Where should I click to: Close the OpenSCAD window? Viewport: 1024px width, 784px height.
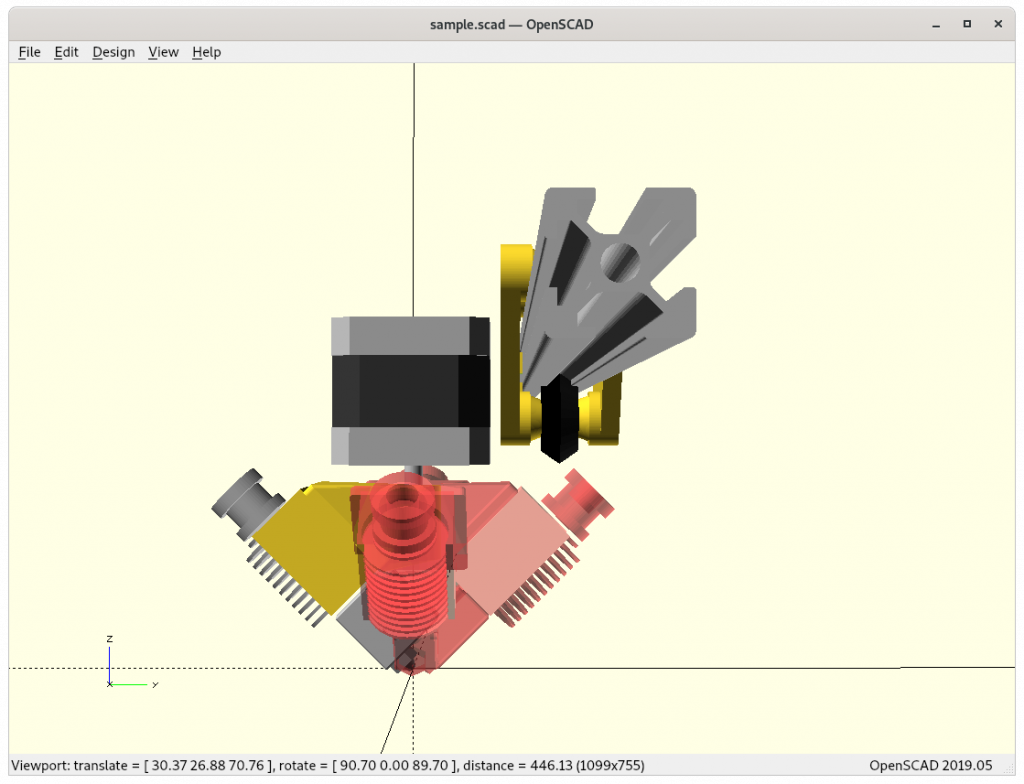998,24
